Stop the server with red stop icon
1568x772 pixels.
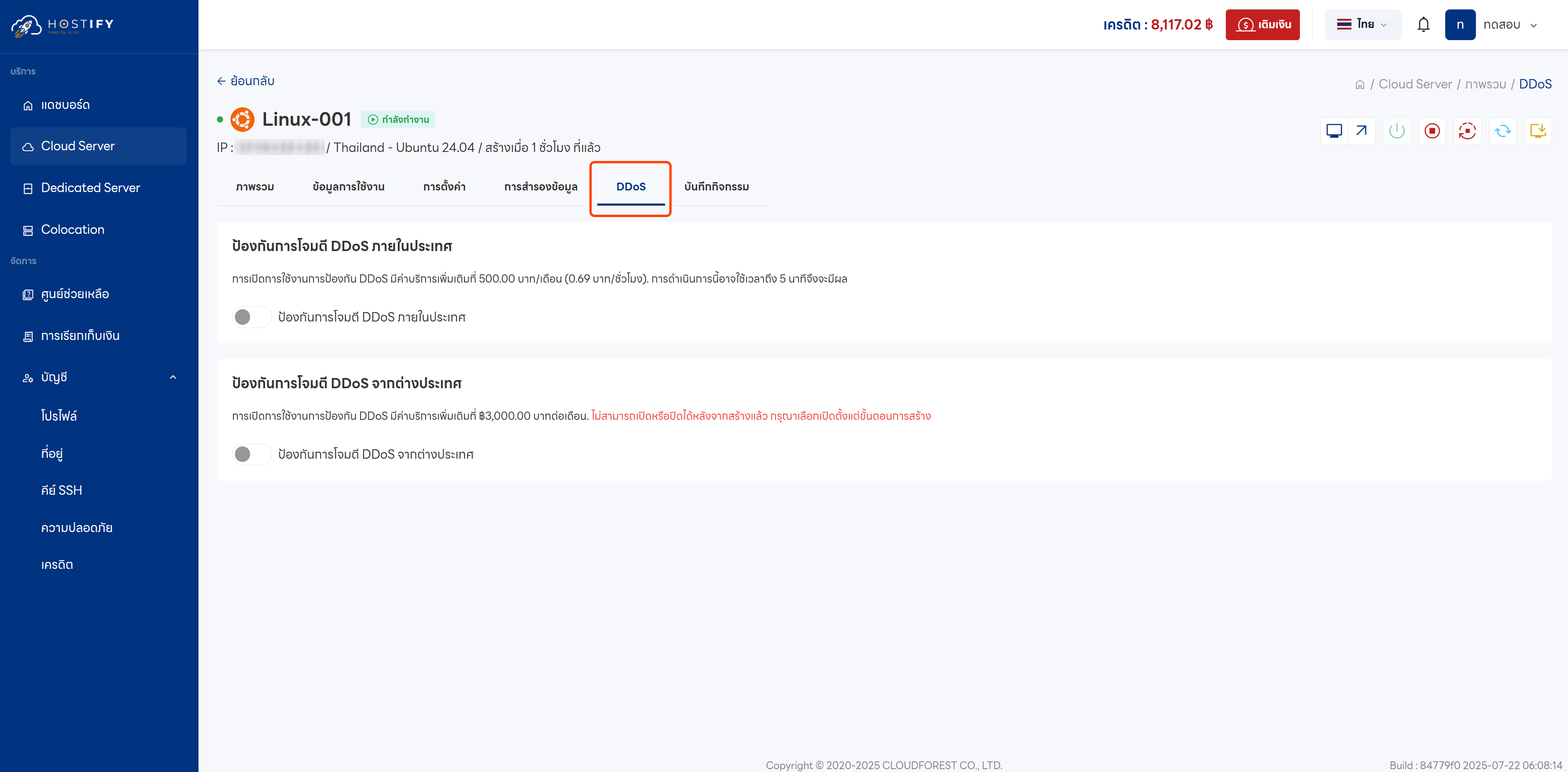click(x=1432, y=131)
